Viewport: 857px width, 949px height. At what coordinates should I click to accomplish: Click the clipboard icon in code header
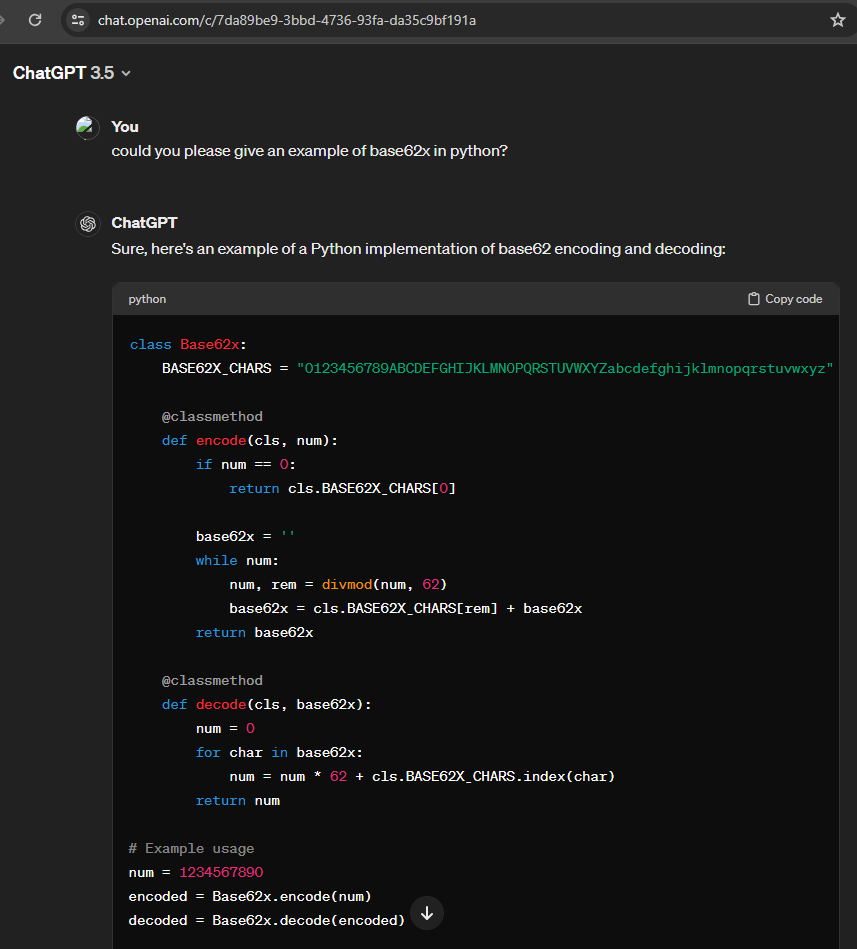coord(754,299)
